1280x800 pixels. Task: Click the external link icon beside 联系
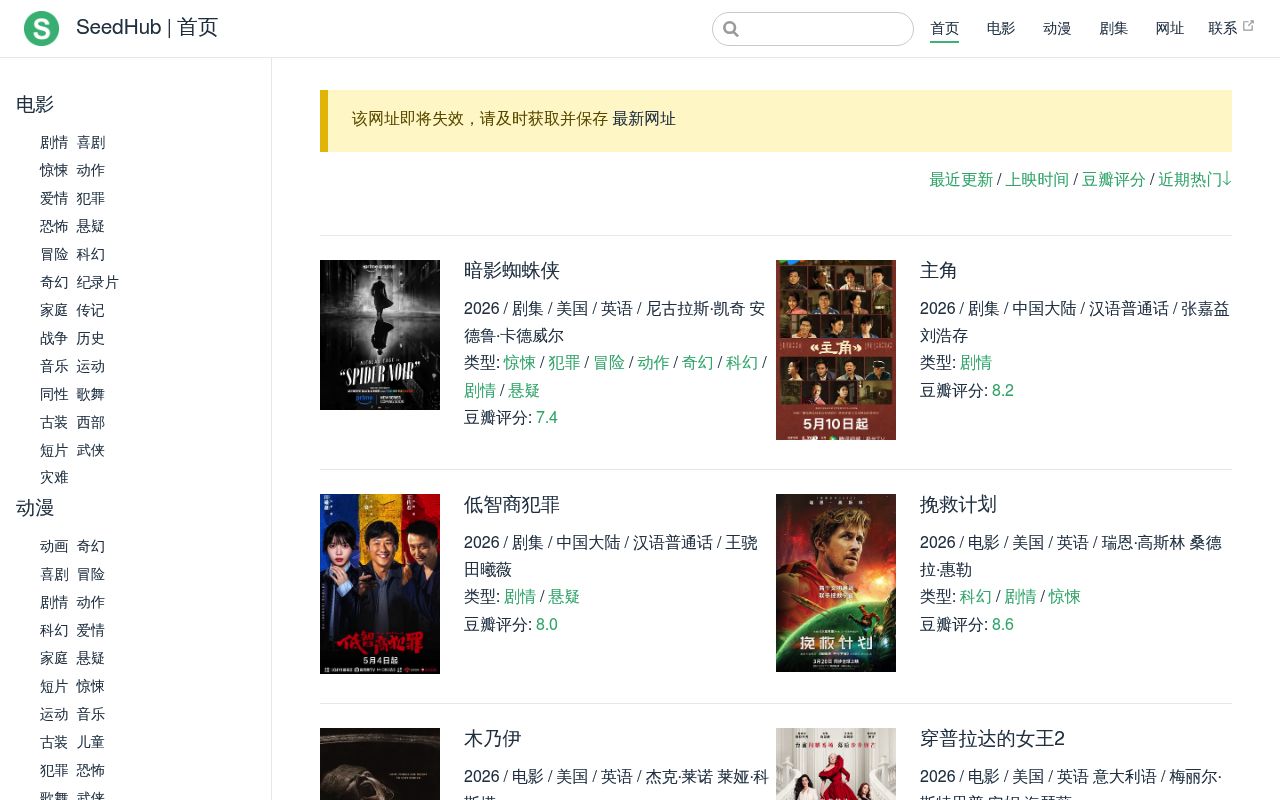1248,26
